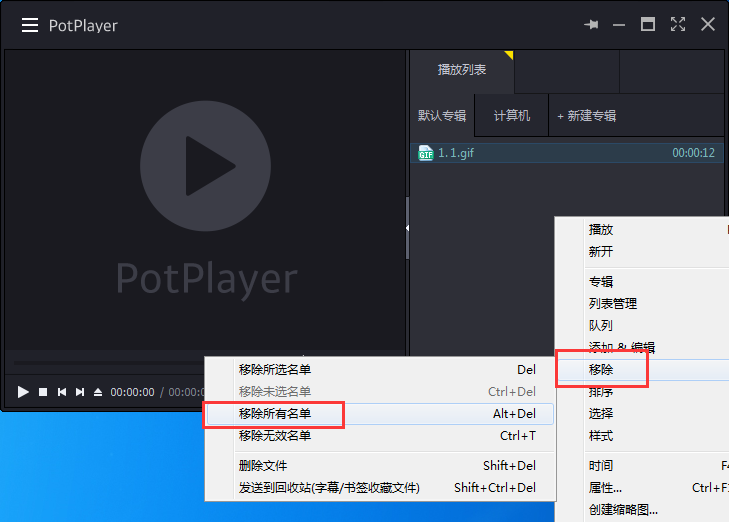Click the 00:00:00 elapsed time display
Image resolution: width=729 pixels, height=522 pixels.
[132, 392]
